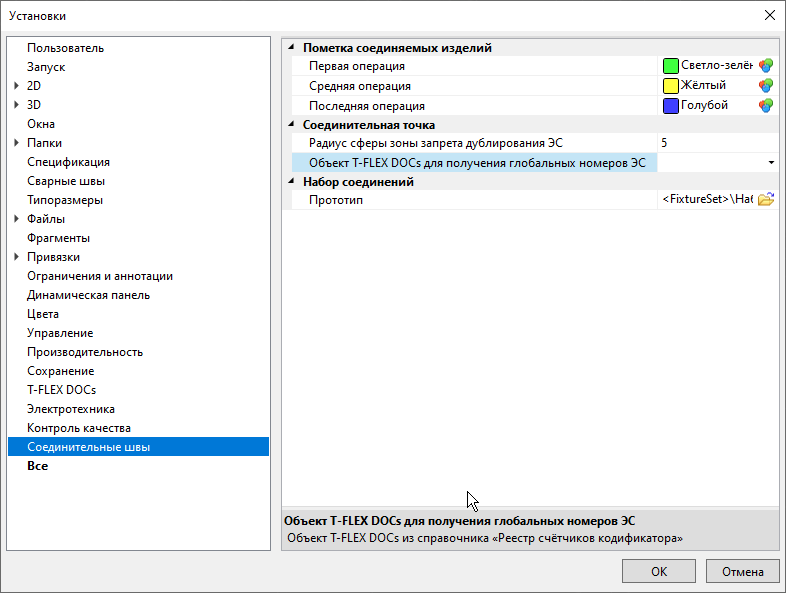786x593 pixels.
Task: Click the yellow Жёлтый color swatch
Action: point(671,86)
